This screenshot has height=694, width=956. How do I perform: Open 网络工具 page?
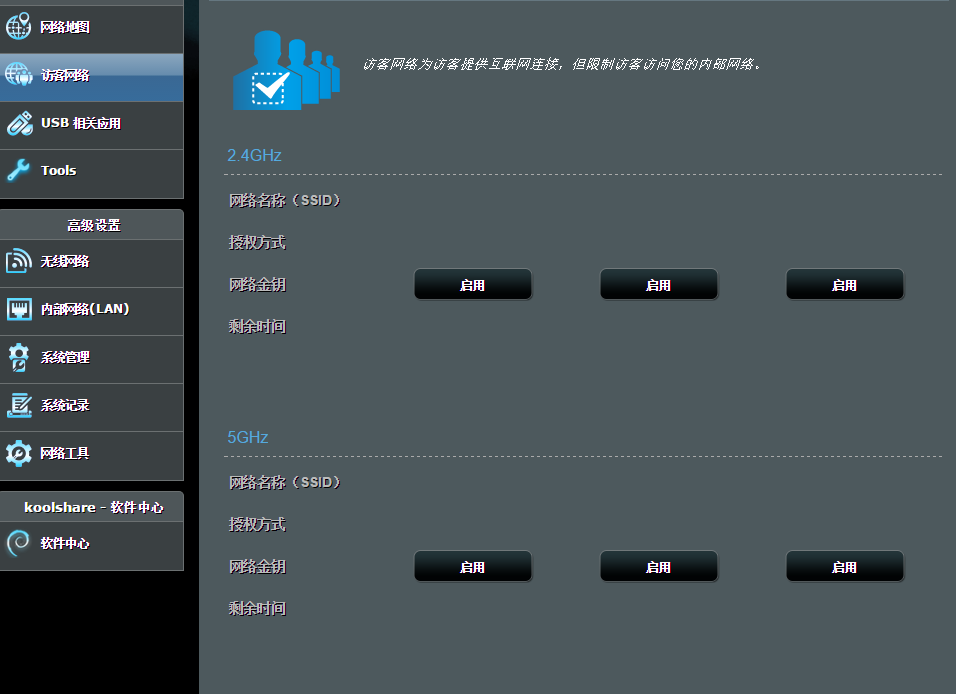pyautogui.click(x=91, y=456)
